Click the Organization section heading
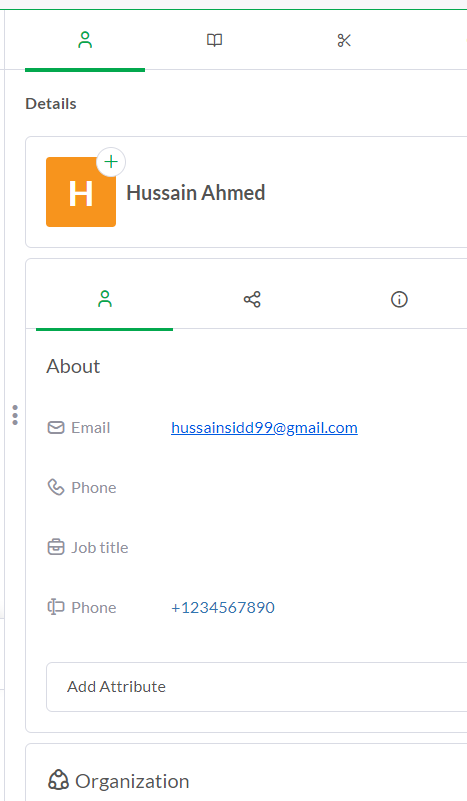Viewport: 467px width, 801px height. click(132, 782)
